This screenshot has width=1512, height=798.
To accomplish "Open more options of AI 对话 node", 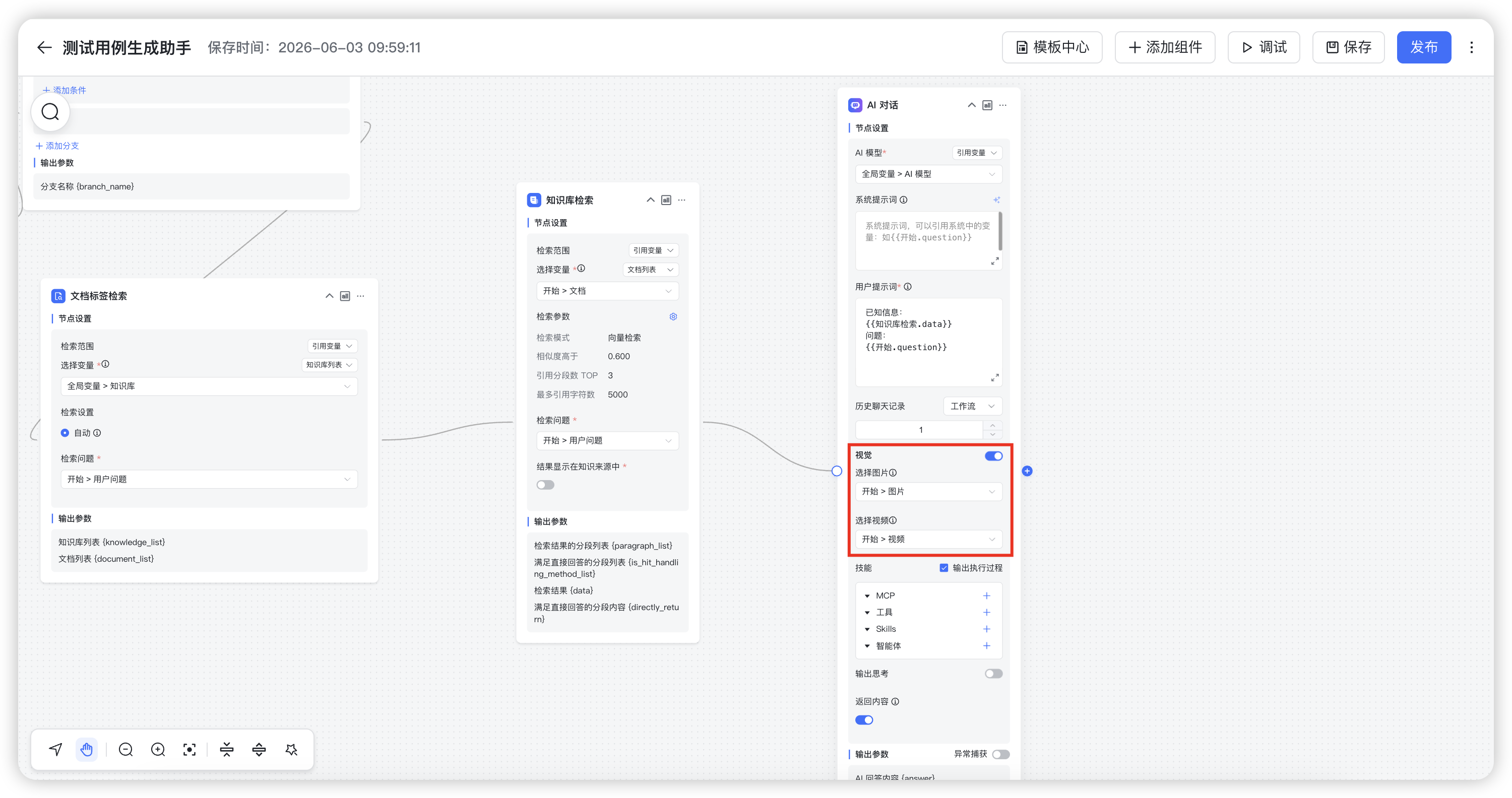I will coord(1003,105).
